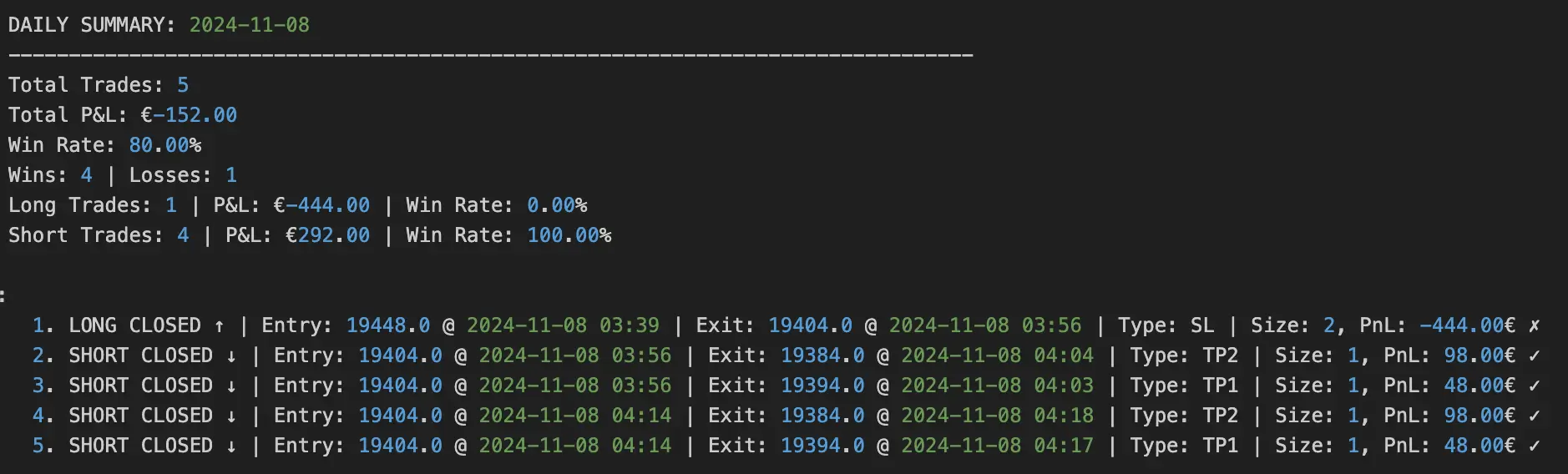Image resolution: width=1568 pixels, height=474 pixels.
Task: Click the overall Win Rate value 80.00%
Action: click(164, 145)
